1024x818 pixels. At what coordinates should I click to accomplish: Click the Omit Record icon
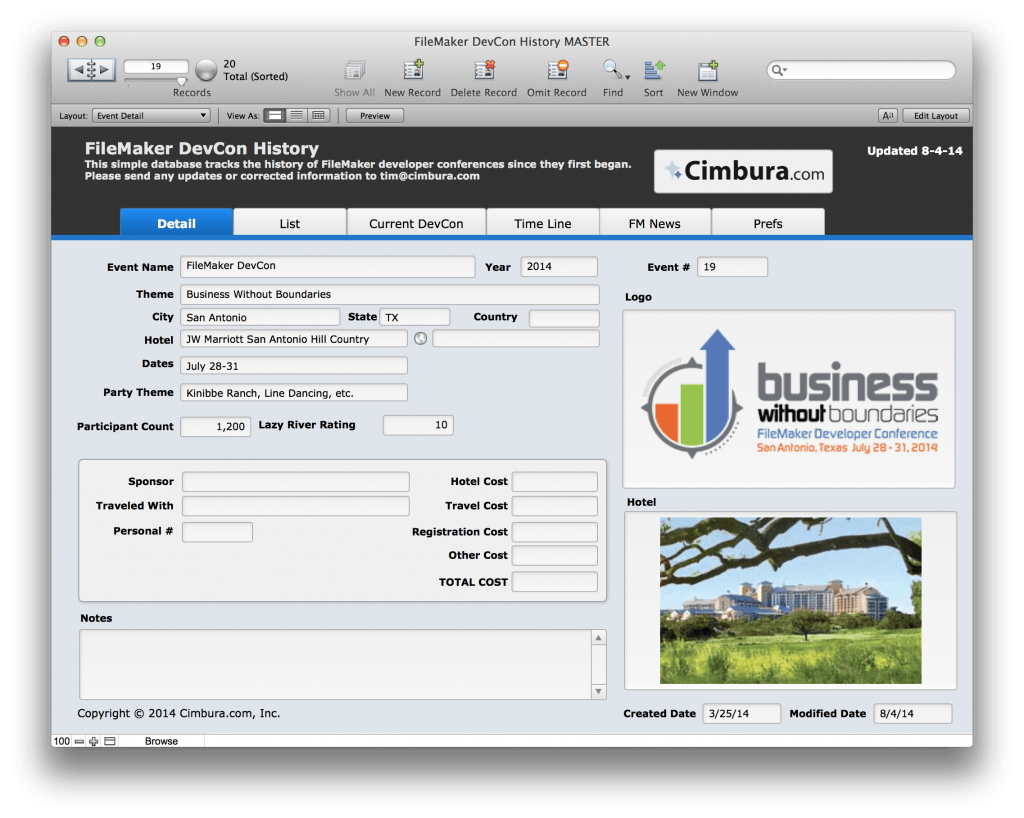(557, 71)
